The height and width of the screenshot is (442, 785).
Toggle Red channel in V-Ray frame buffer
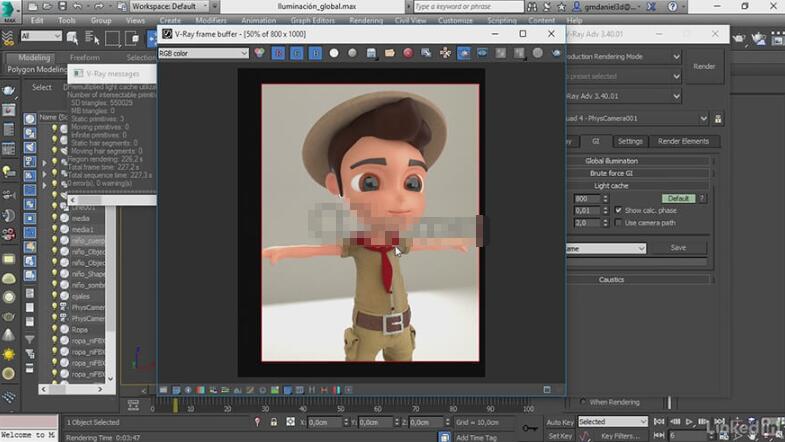278,53
